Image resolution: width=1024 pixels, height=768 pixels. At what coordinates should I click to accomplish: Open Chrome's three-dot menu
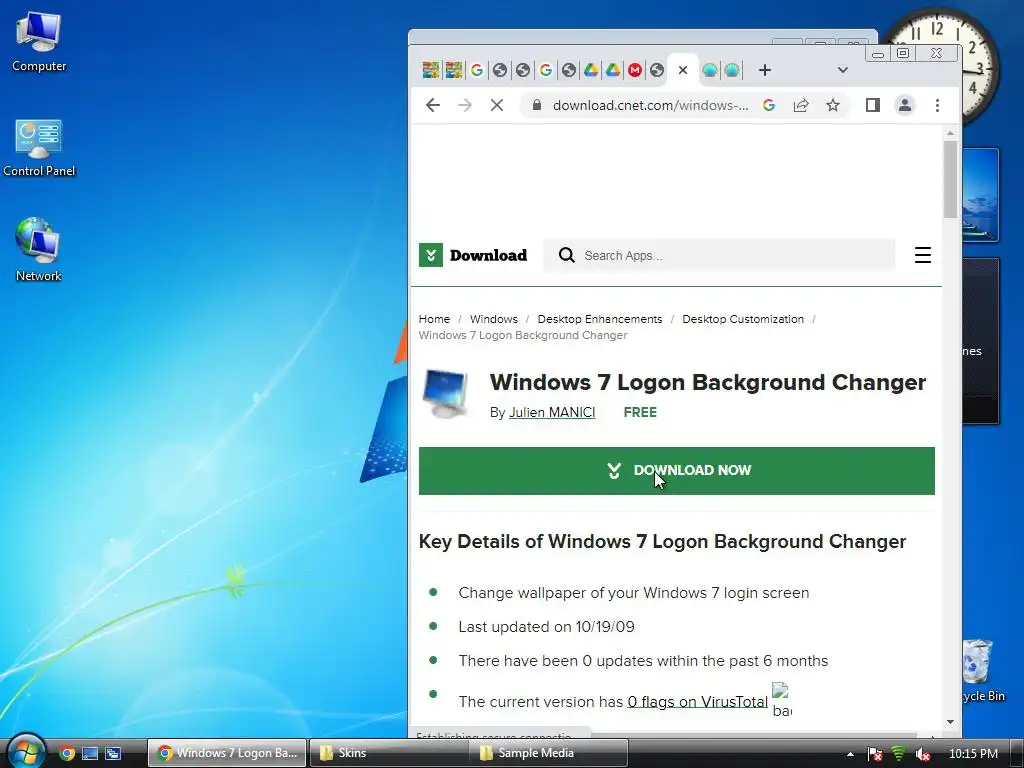(x=937, y=105)
